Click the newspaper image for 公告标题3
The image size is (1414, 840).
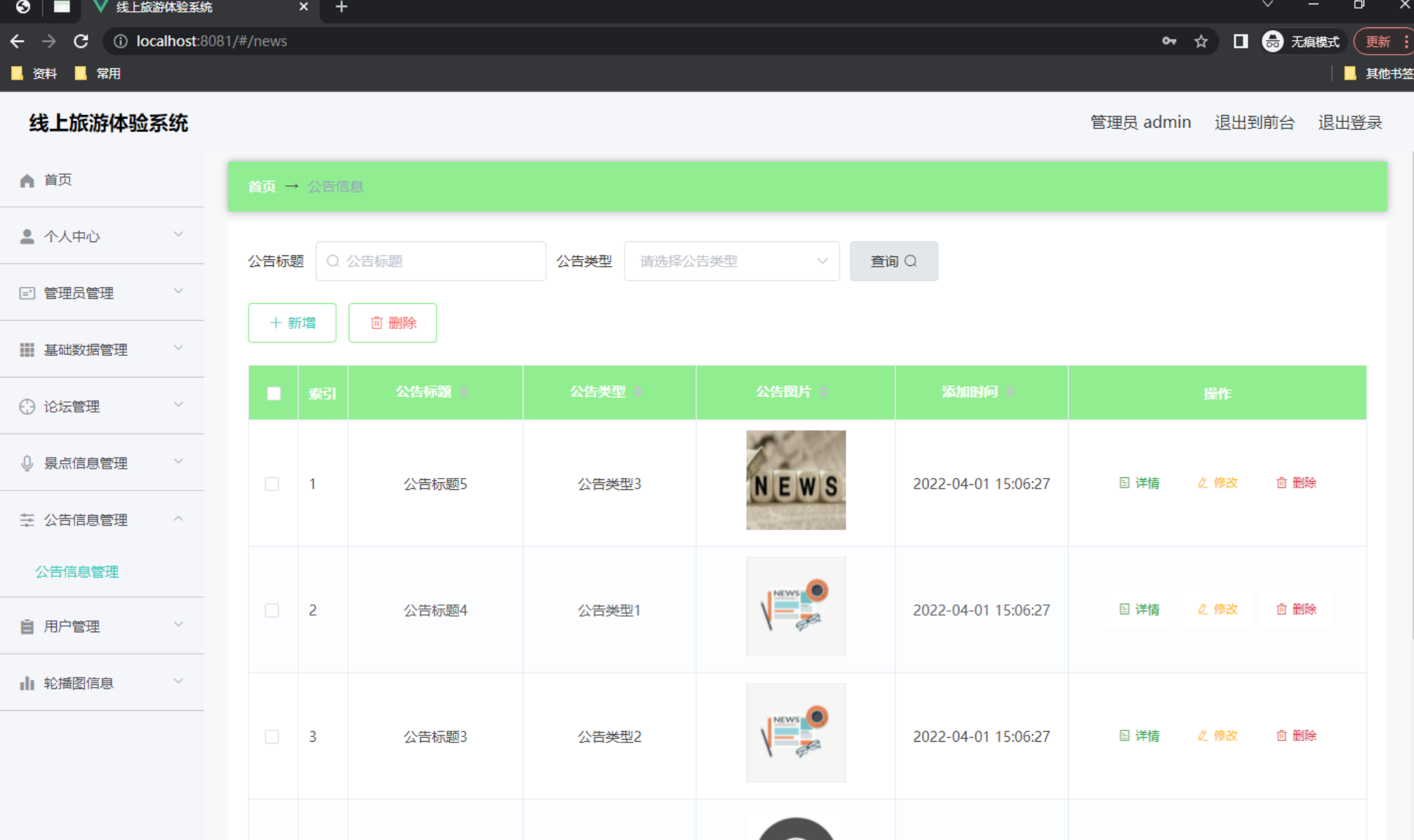pos(796,733)
